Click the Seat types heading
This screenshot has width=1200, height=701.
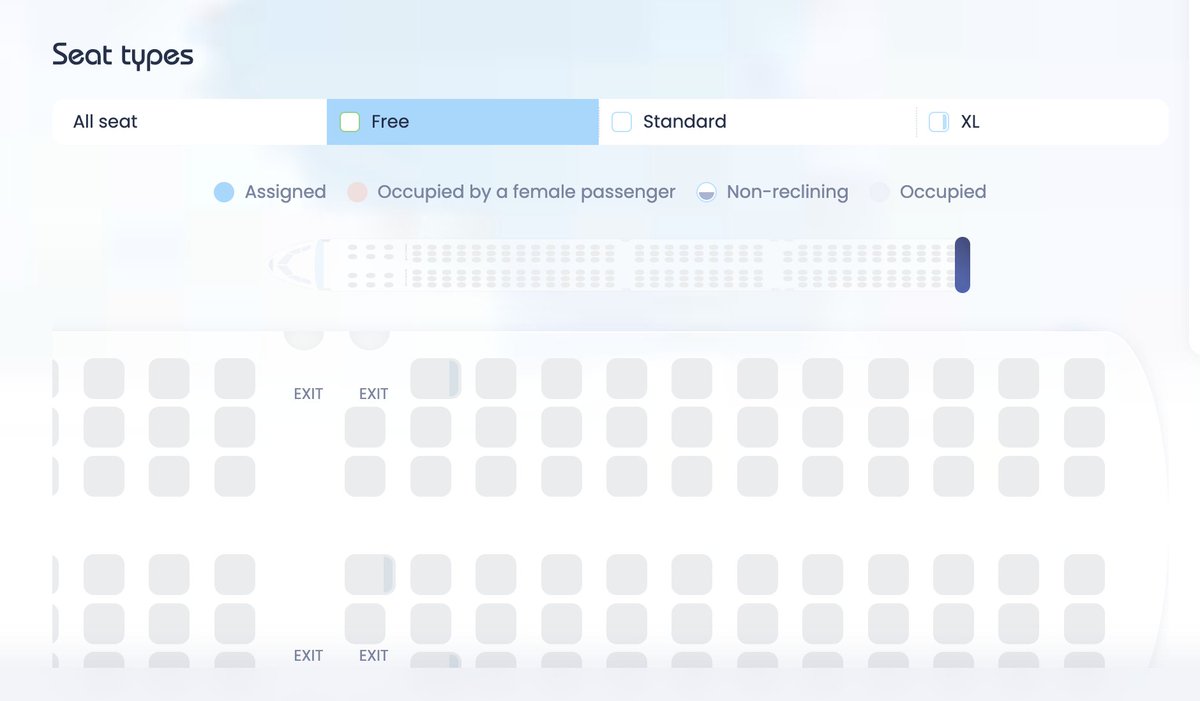[x=123, y=56]
